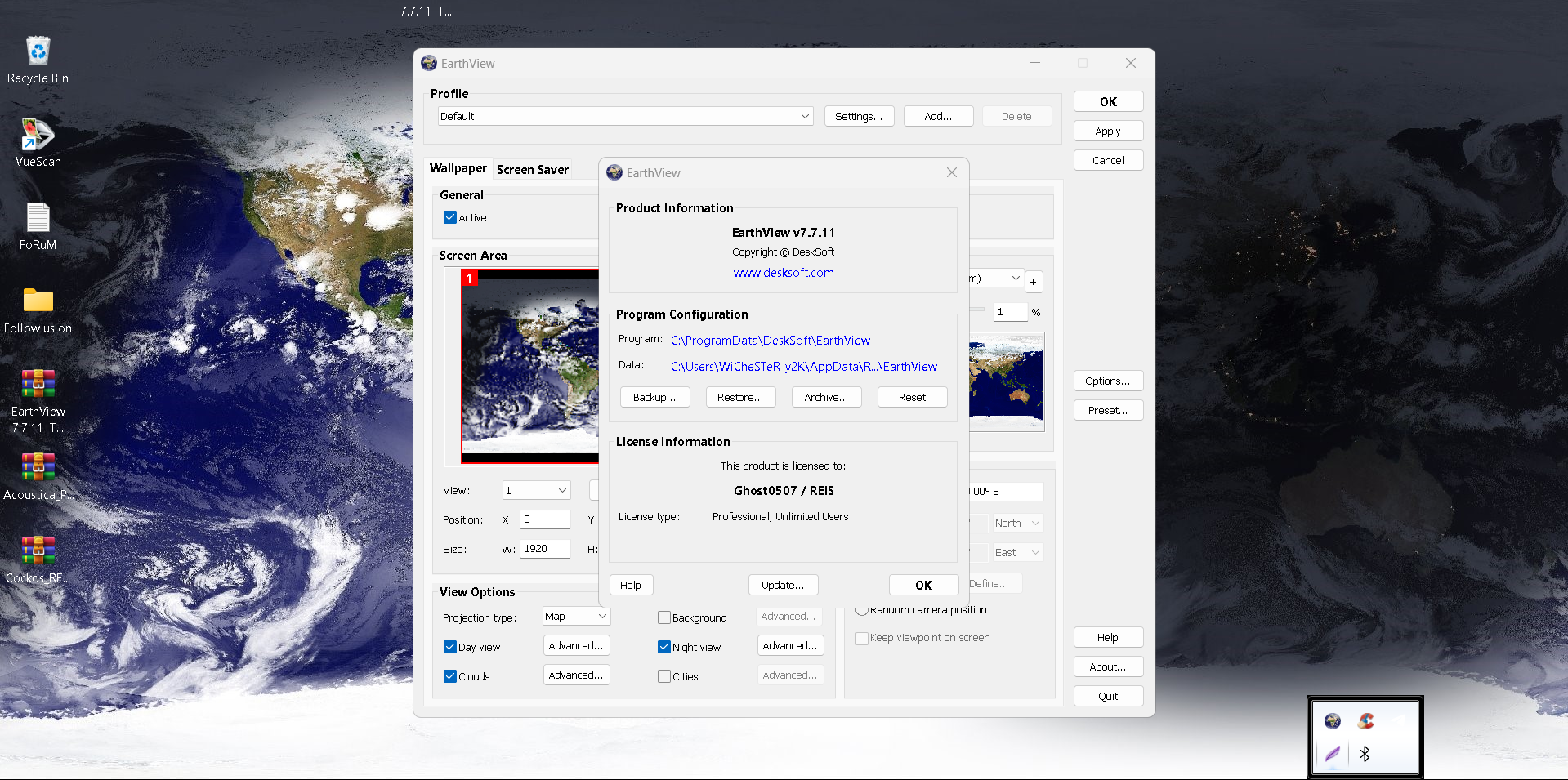Click the purple feather tray icon
This screenshot has width=1568, height=780.
1333,753
